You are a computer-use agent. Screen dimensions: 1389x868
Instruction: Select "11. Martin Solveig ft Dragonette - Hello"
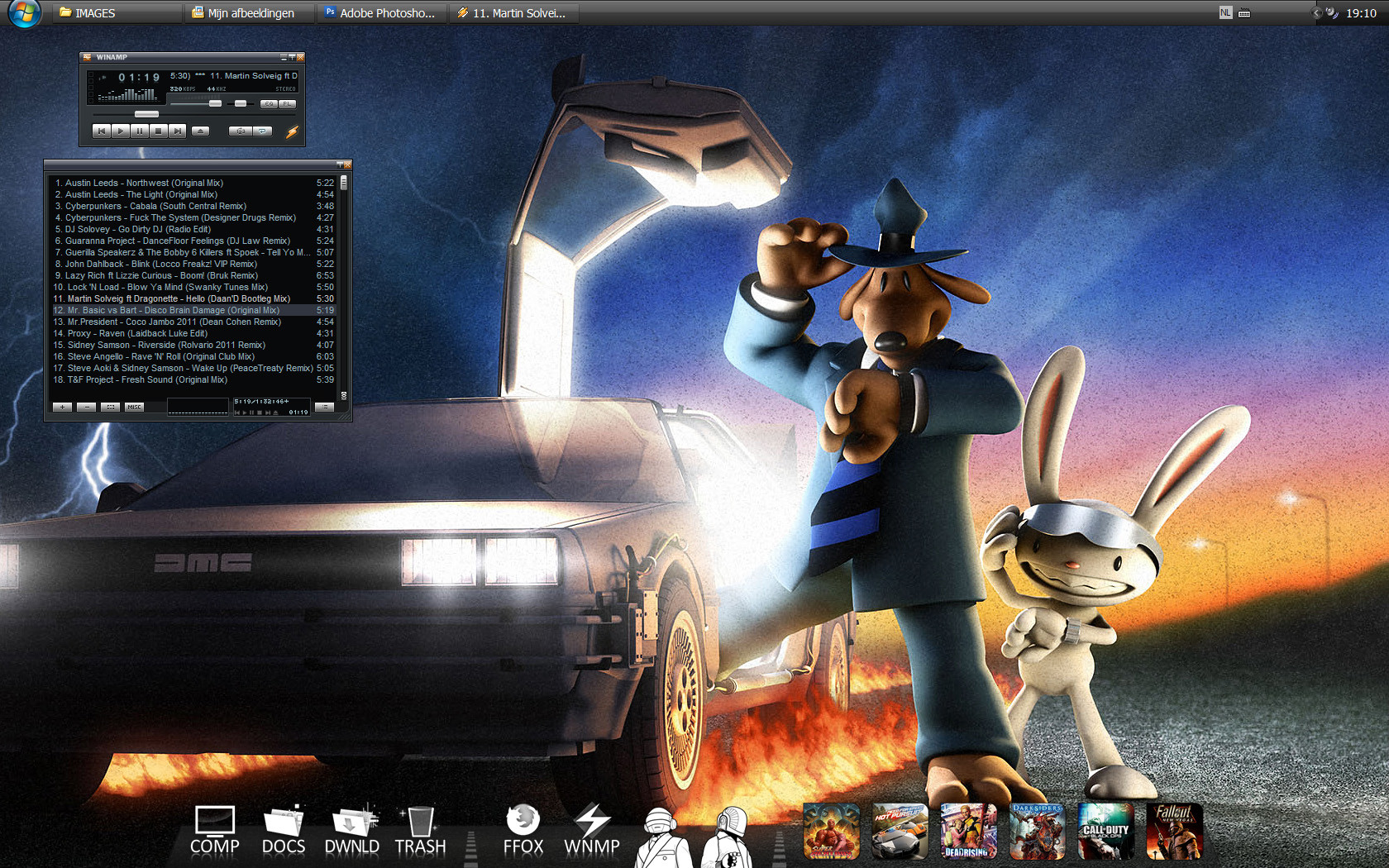coord(194,298)
